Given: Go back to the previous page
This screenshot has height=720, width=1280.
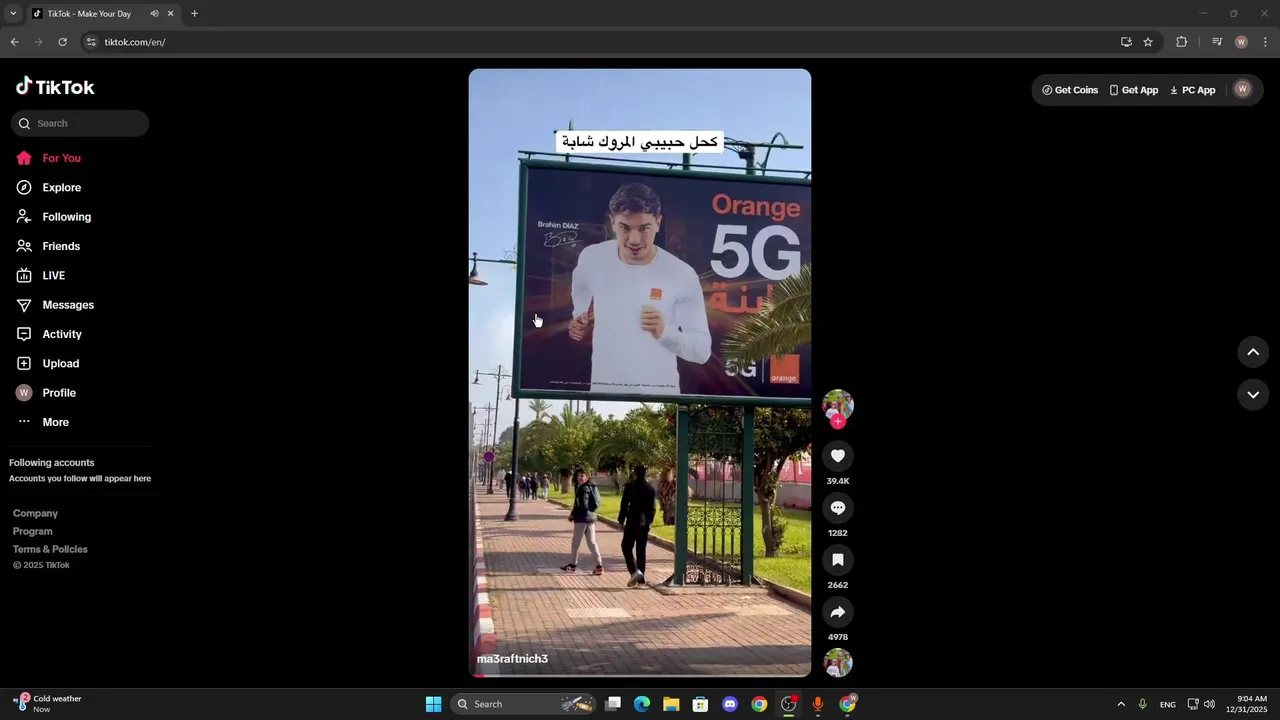Looking at the screenshot, I should [x=14, y=42].
